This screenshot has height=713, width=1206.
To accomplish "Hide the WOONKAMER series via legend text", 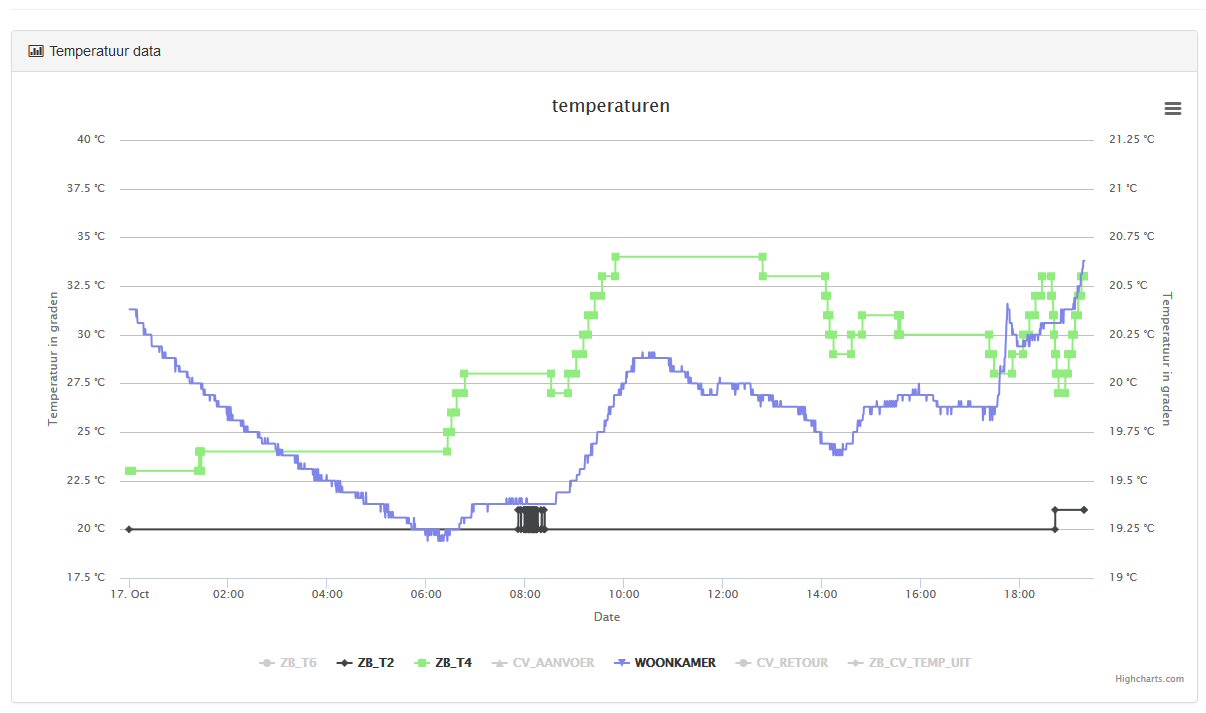I will (675, 663).
